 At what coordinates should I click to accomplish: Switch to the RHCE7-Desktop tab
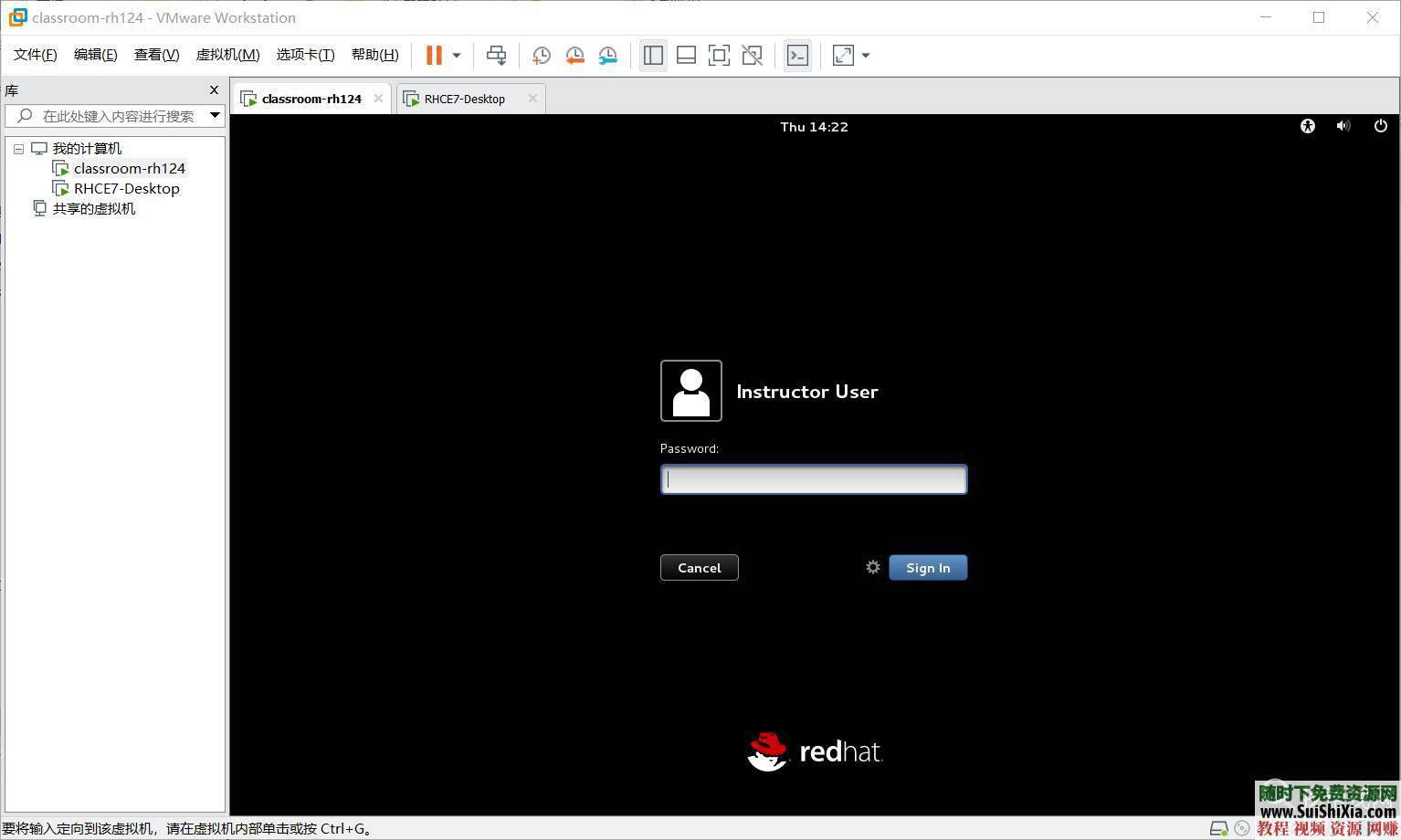point(464,98)
